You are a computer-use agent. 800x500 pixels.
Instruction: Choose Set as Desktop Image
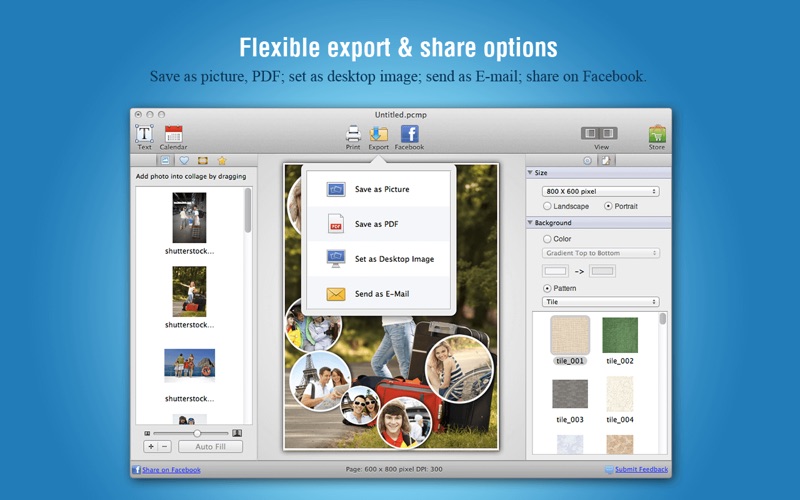378,259
